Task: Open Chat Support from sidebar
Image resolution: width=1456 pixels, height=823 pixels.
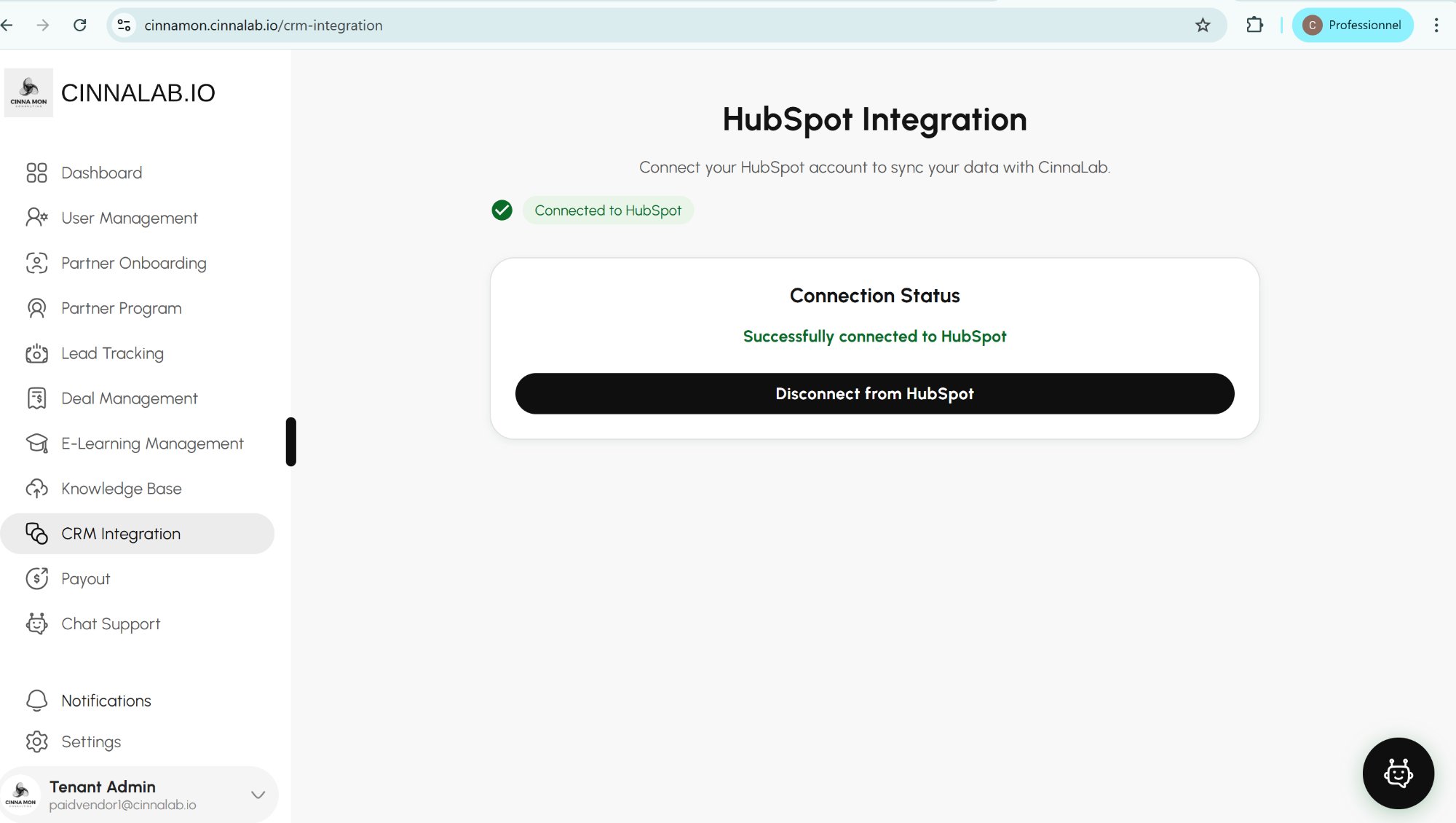Action: (111, 624)
